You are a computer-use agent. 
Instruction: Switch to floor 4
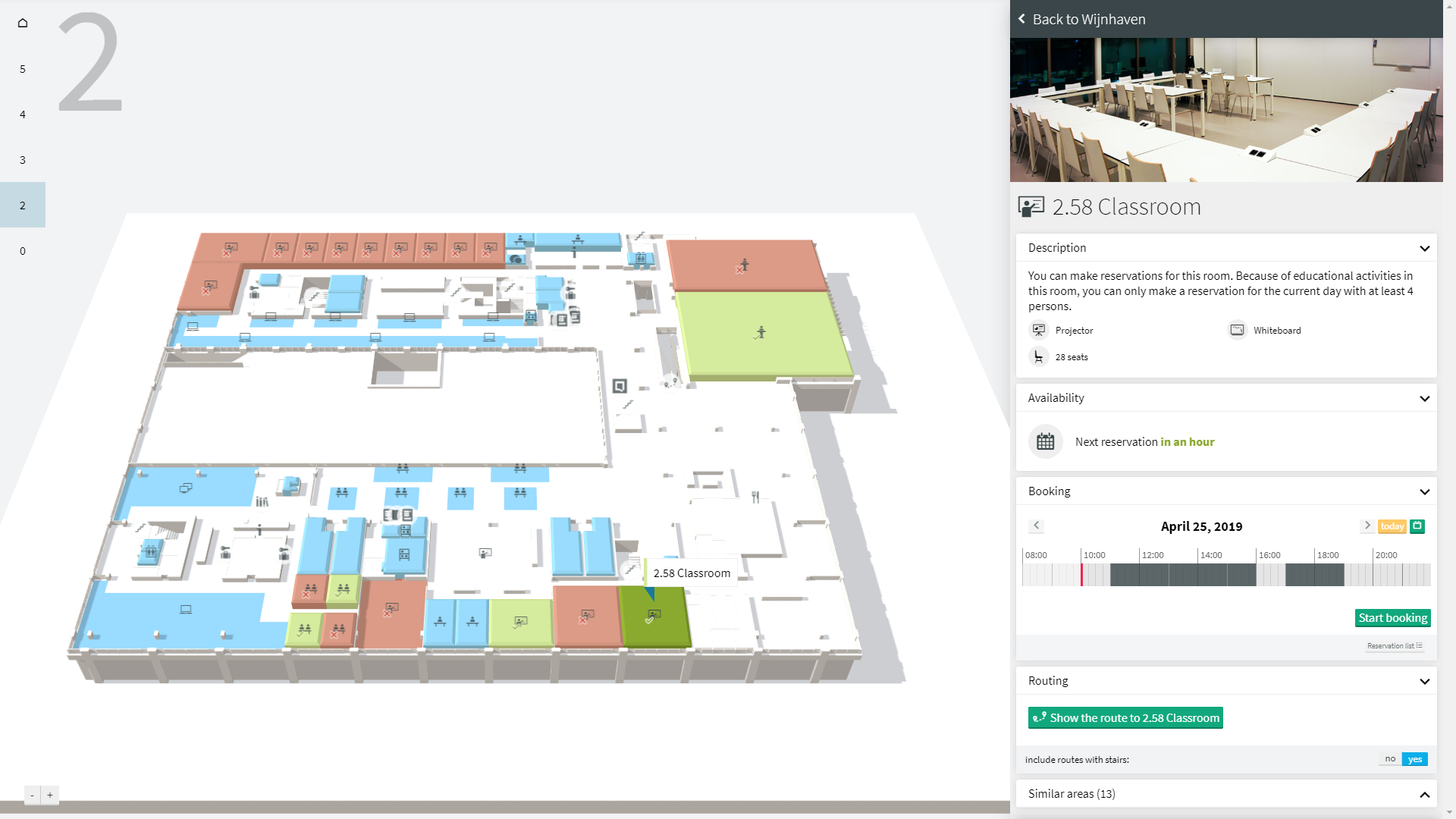click(23, 115)
